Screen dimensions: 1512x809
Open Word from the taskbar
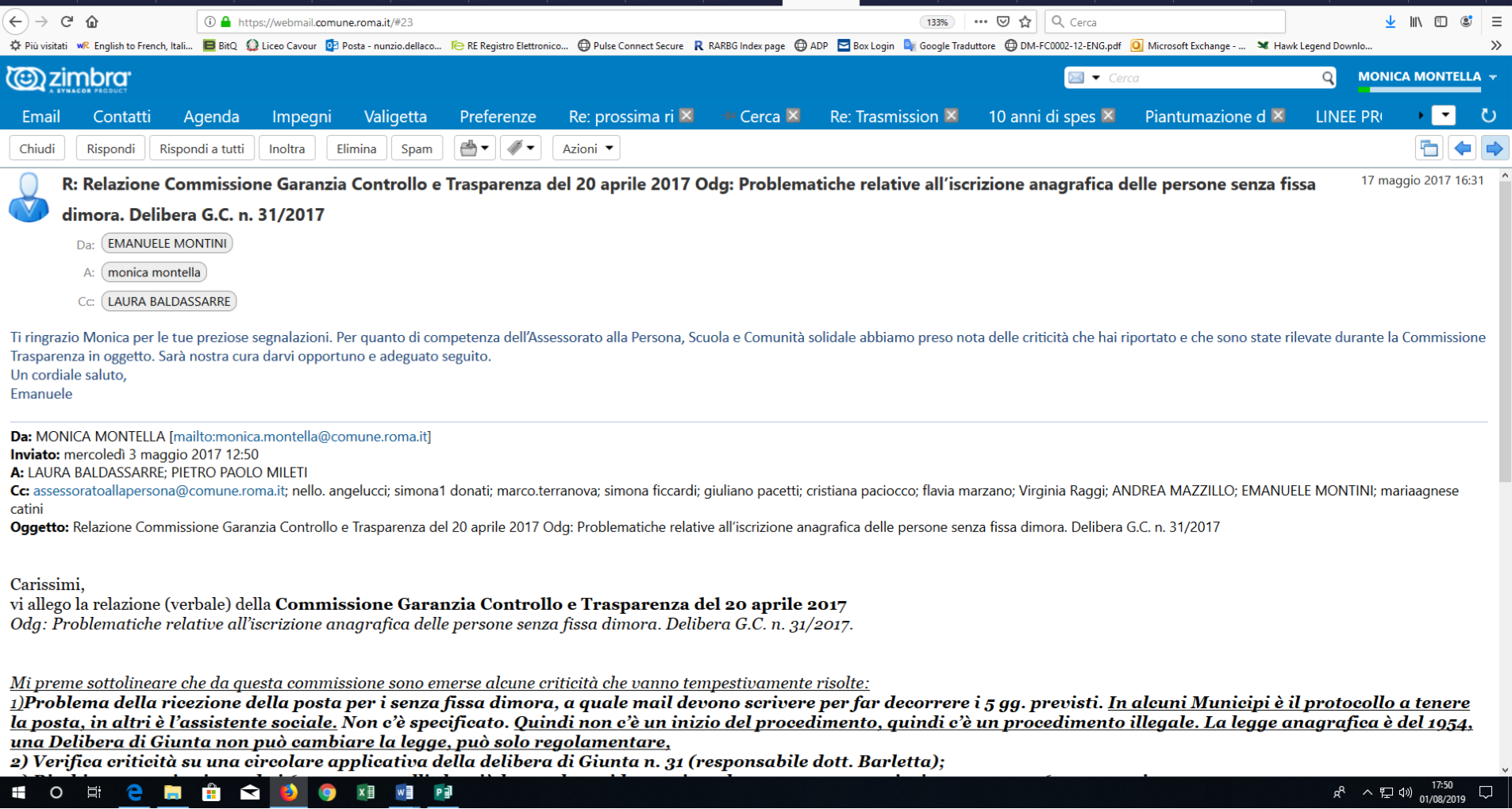pyautogui.click(x=404, y=792)
